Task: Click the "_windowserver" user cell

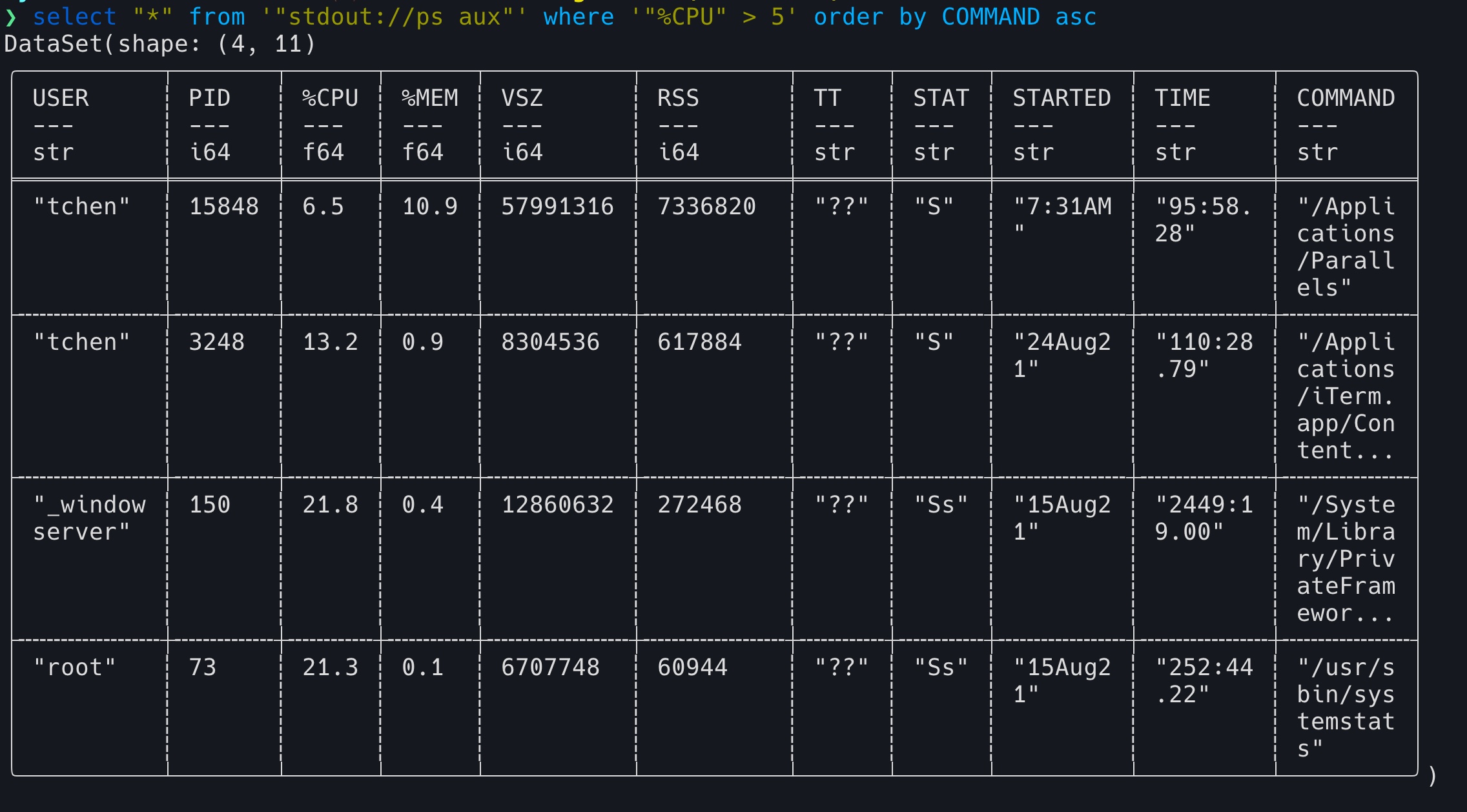Action: click(89, 518)
